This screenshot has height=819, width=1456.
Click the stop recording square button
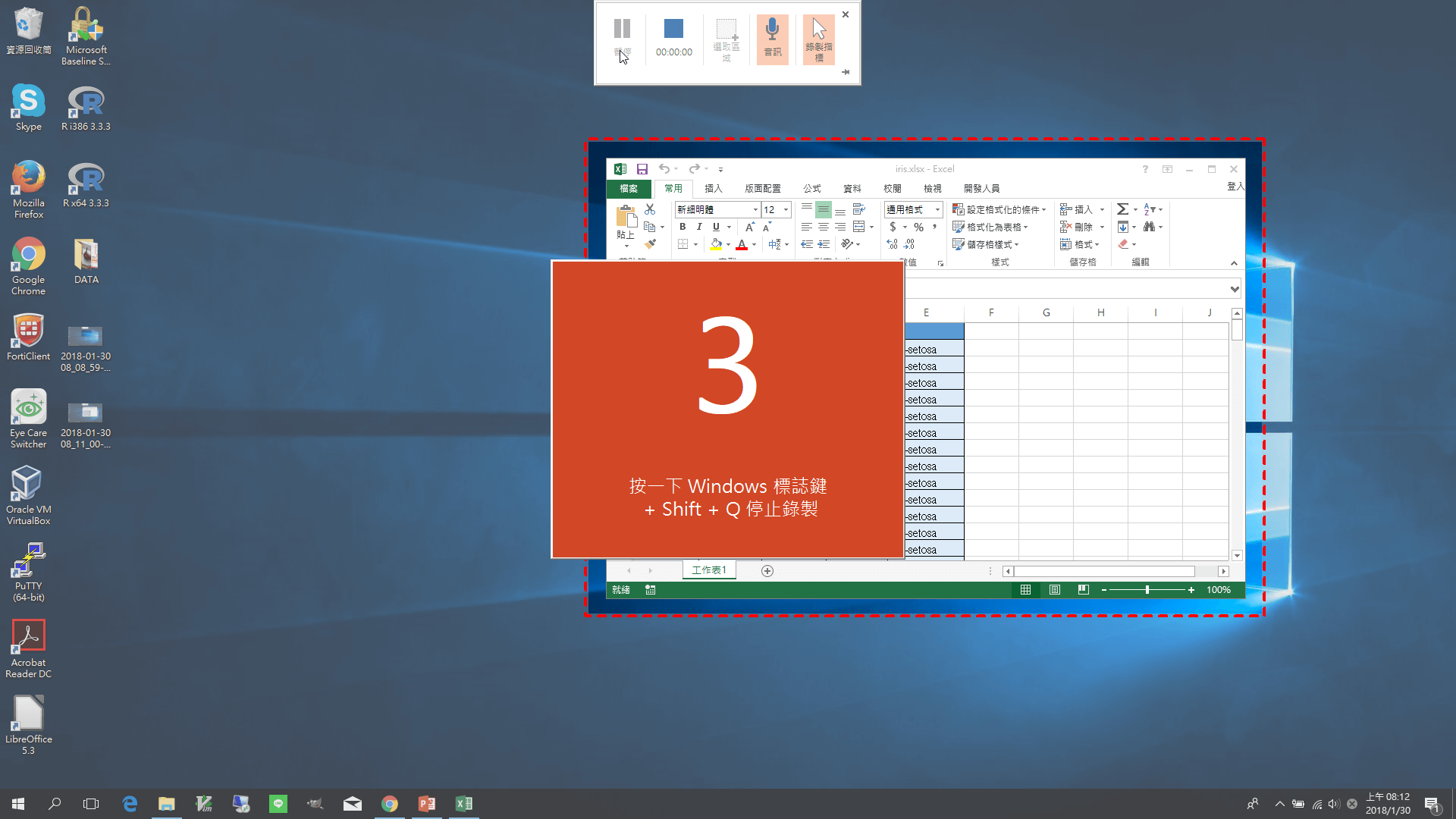click(673, 29)
